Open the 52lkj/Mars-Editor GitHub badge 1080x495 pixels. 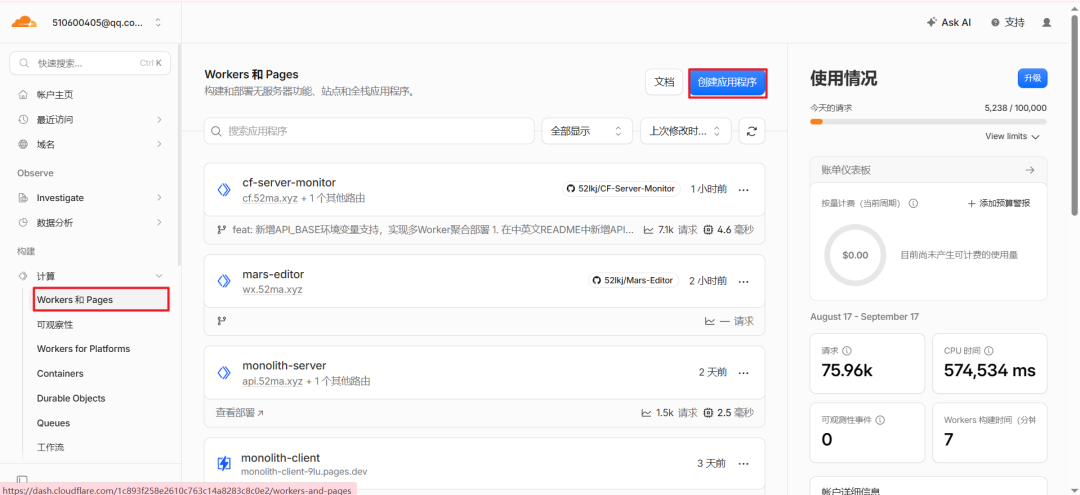pyautogui.click(x=634, y=280)
